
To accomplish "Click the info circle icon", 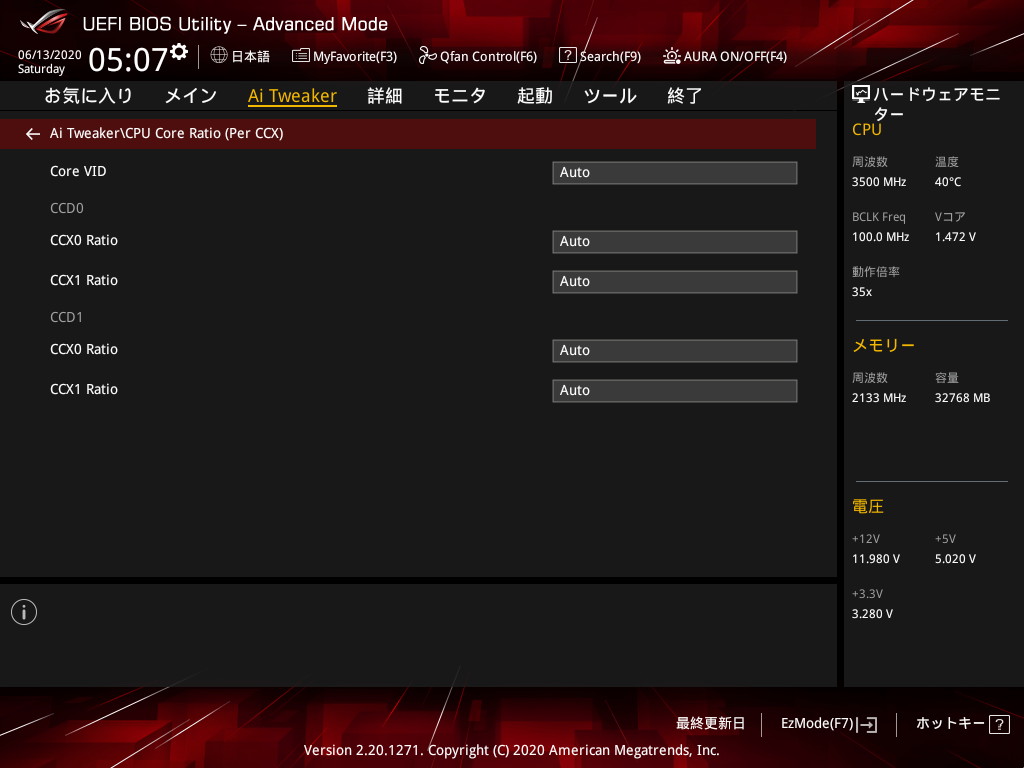I will (24, 612).
